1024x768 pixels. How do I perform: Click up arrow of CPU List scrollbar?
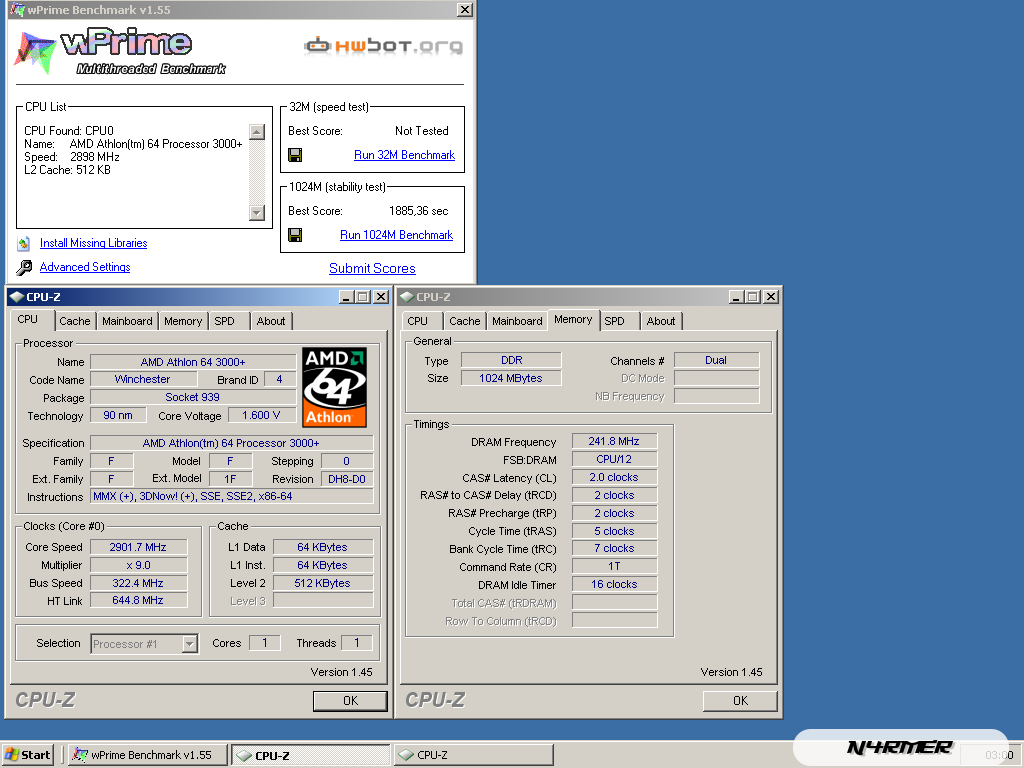pos(257,132)
